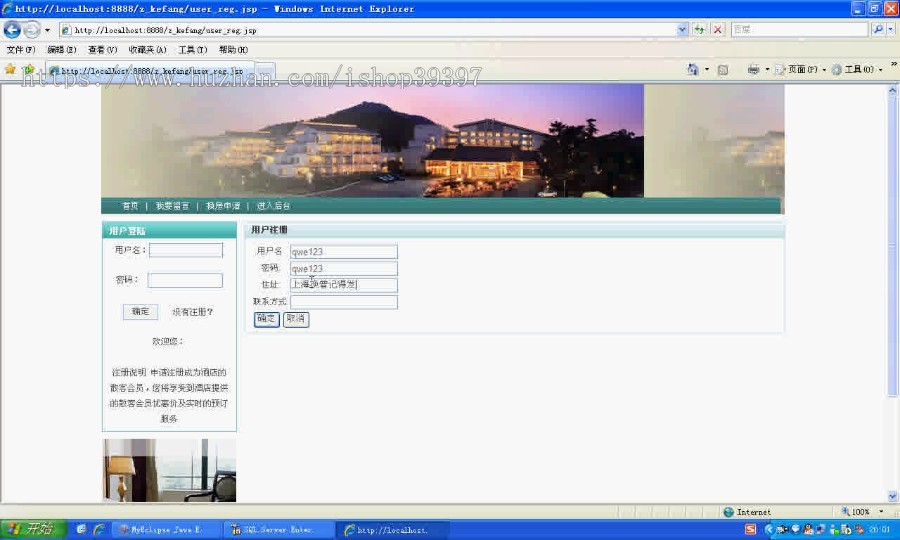900x540 pixels.
Task: Click the 没有注册? link
Action: (192, 312)
